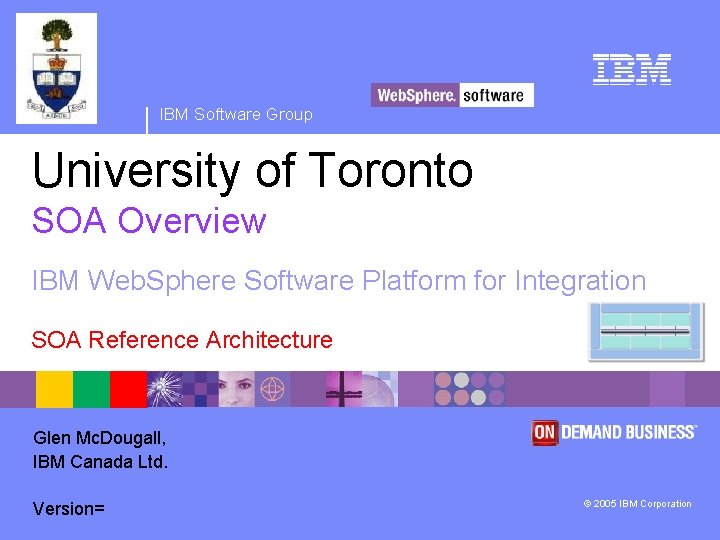Click the colored dots grid in banner
Image resolution: width=720 pixels, height=540 pixels.
[469, 389]
